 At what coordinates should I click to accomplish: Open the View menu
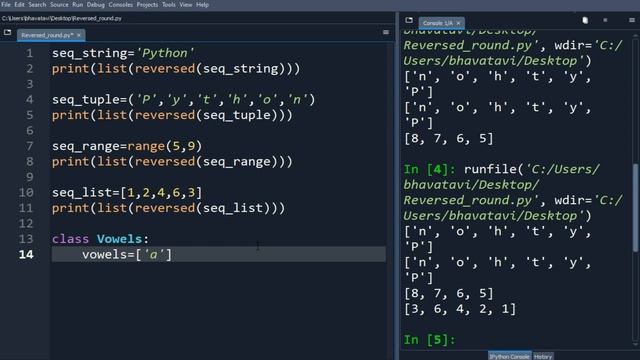[186, 5]
